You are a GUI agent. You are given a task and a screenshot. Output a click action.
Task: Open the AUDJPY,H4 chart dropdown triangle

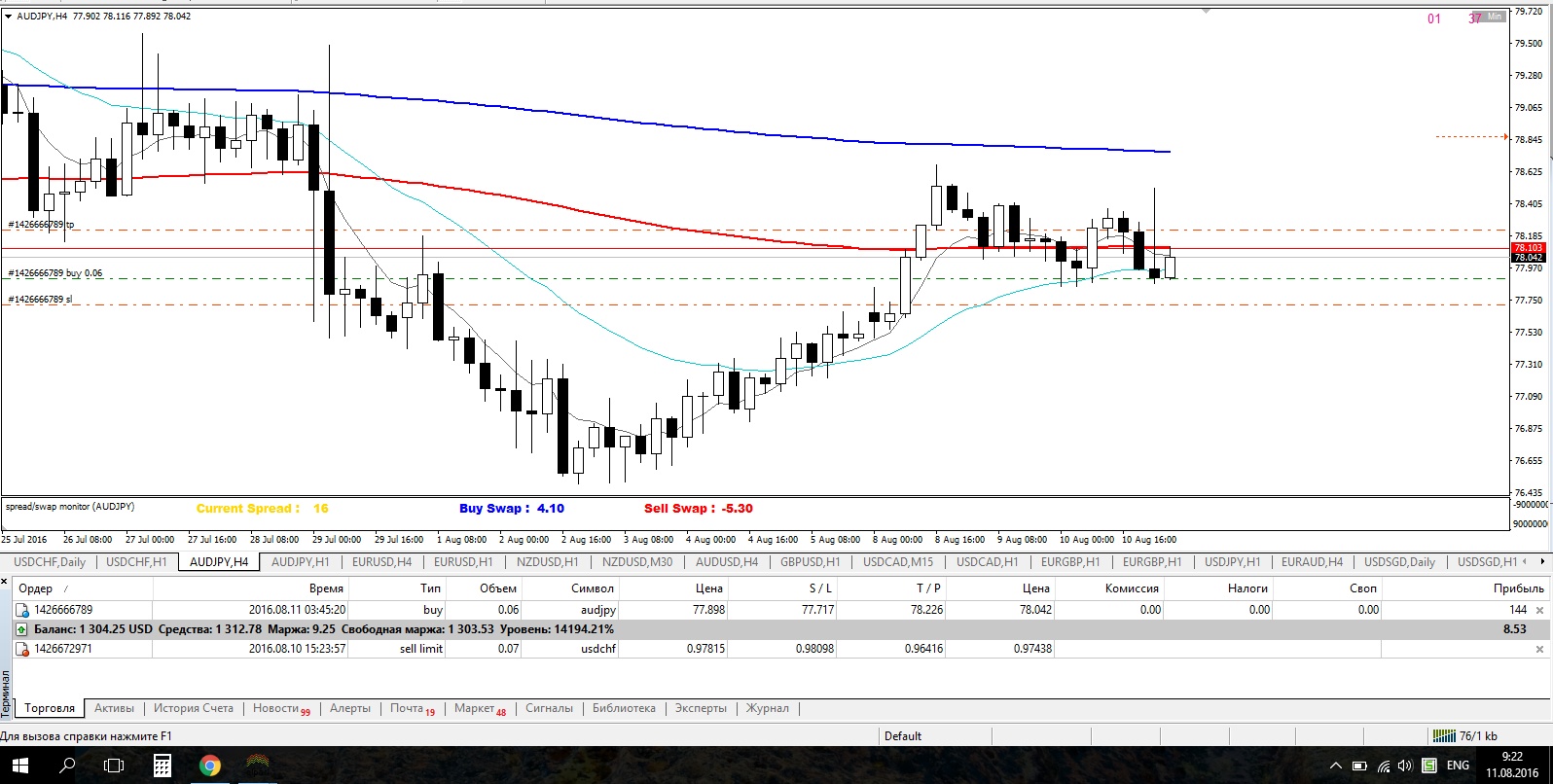click(8, 17)
